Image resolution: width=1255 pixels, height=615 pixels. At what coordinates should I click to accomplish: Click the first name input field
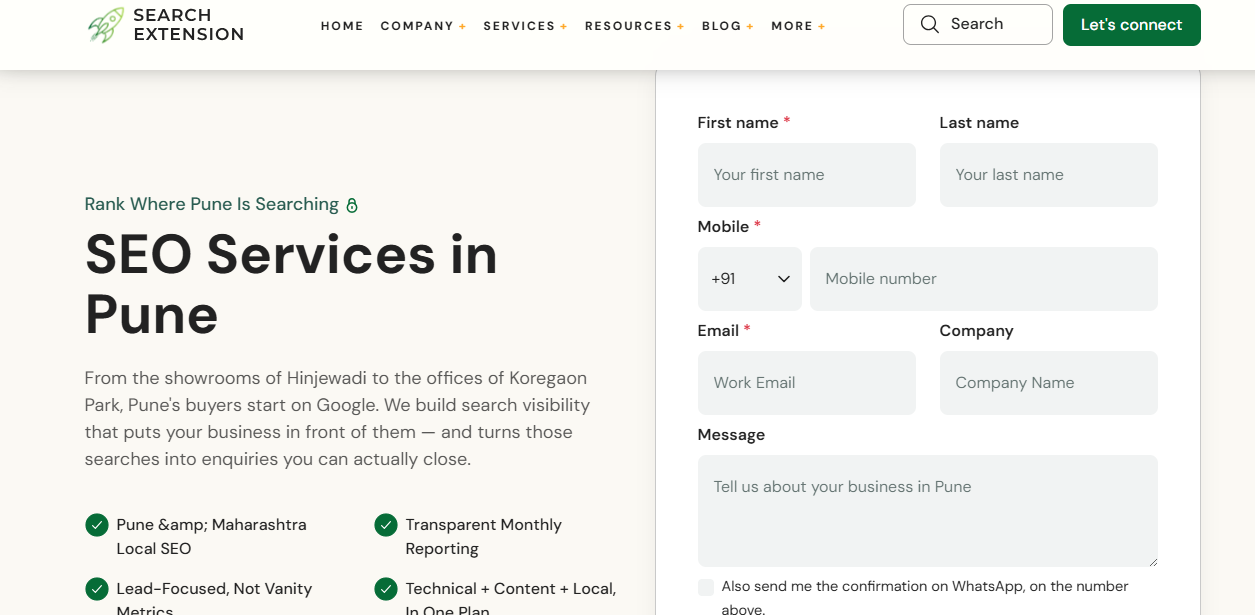[807, 175]
